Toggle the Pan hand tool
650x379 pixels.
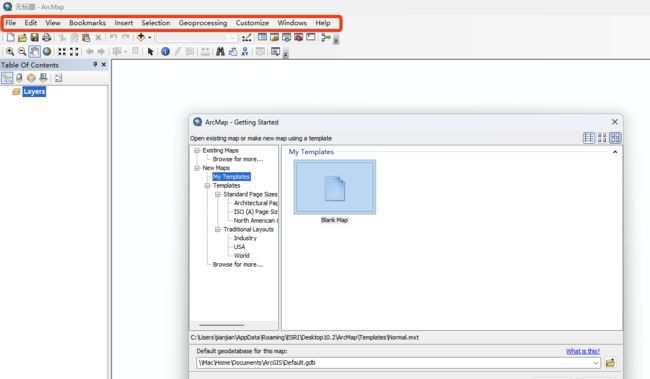34,51
